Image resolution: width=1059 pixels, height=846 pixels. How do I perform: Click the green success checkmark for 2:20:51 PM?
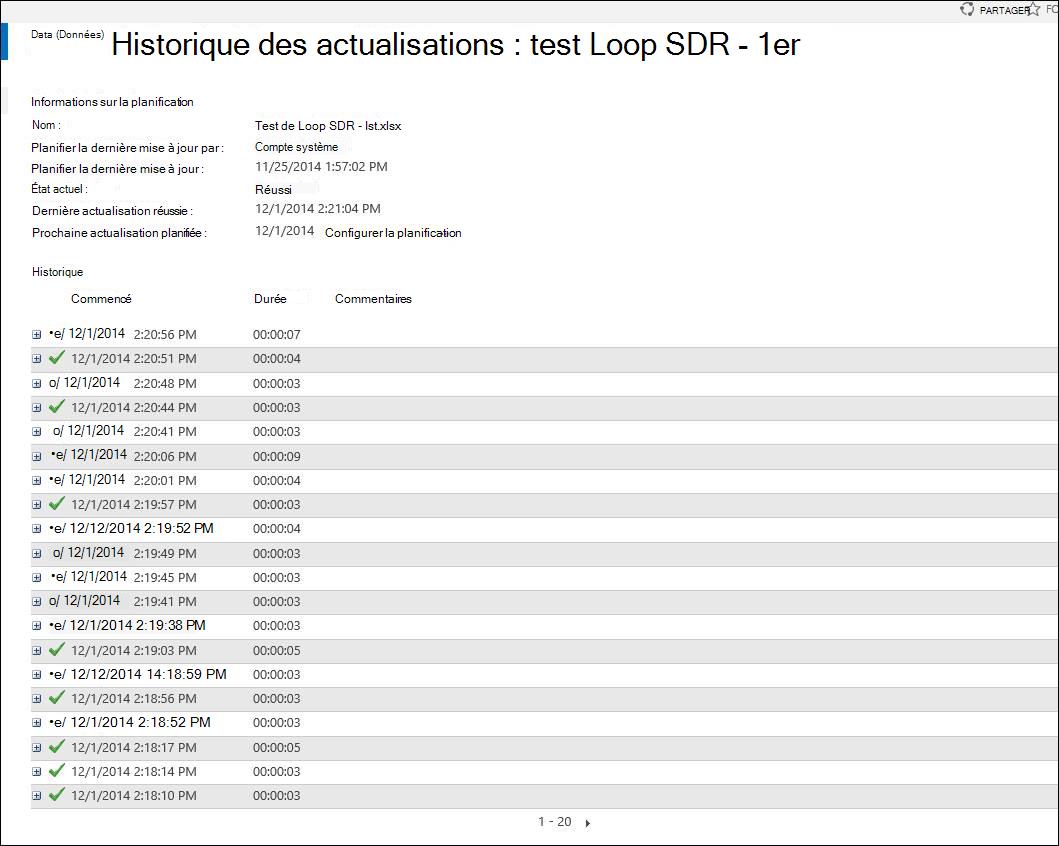click(57, 358)
